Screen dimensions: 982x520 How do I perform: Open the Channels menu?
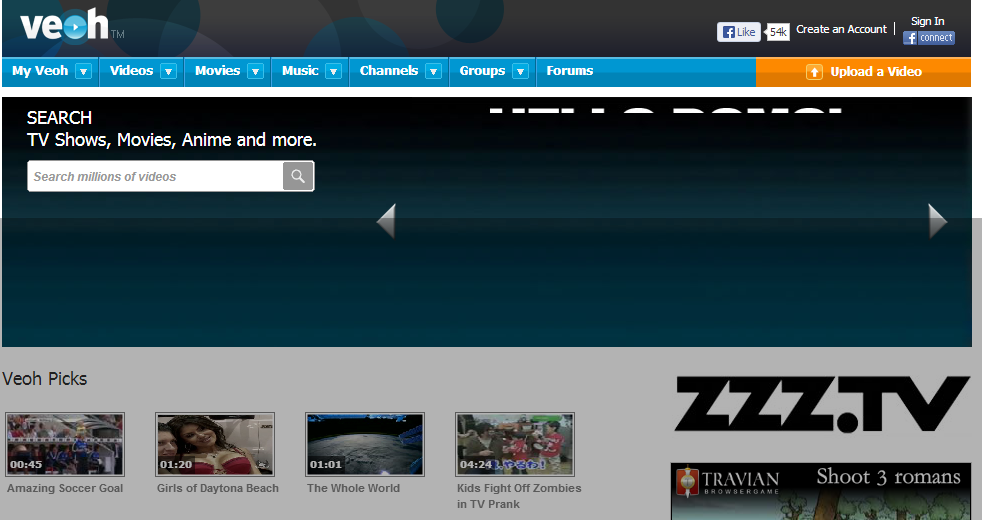[x=389, y=71]
